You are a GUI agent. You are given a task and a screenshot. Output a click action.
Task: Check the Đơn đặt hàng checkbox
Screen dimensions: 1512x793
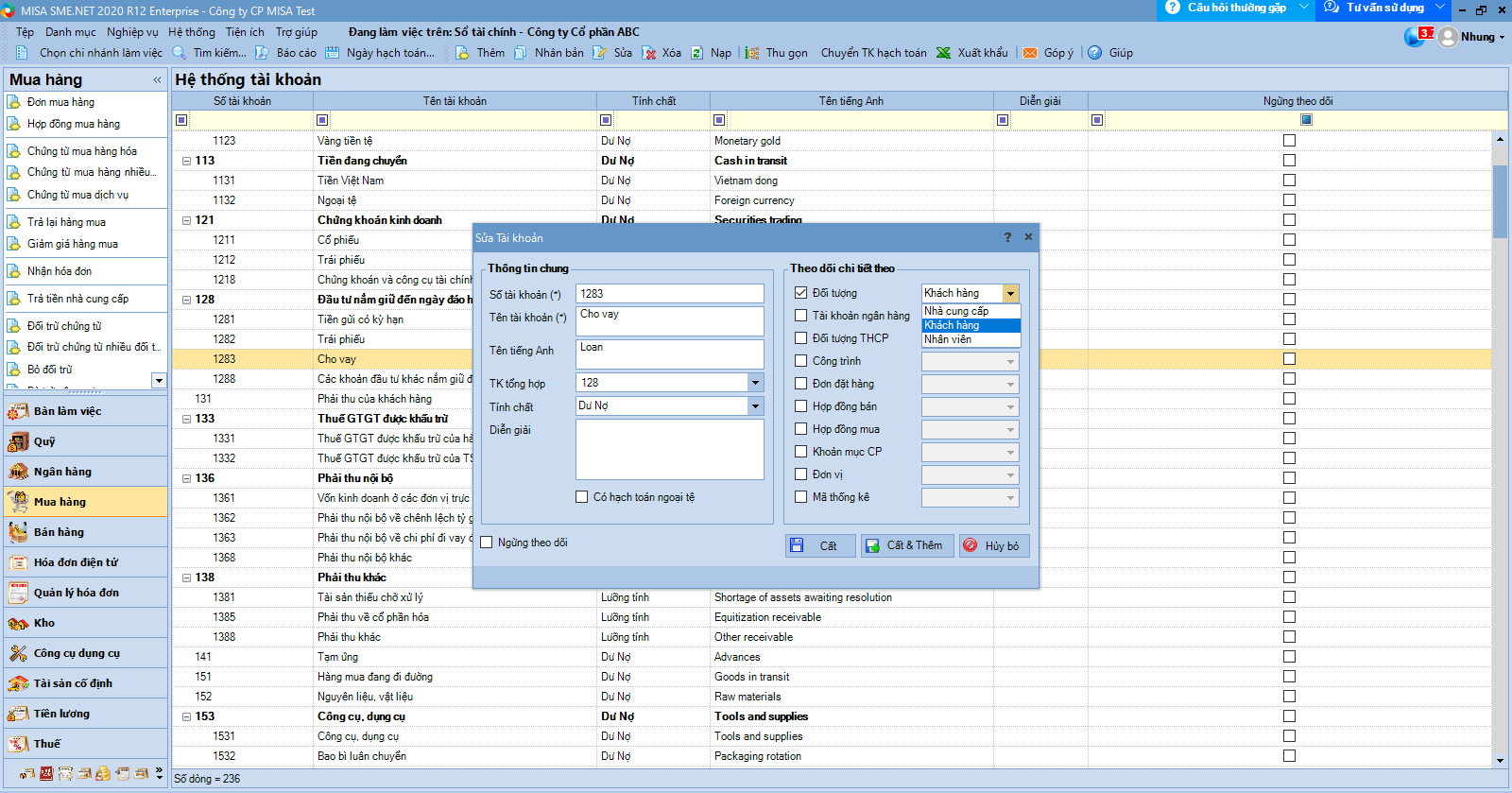tap(800, 384)
